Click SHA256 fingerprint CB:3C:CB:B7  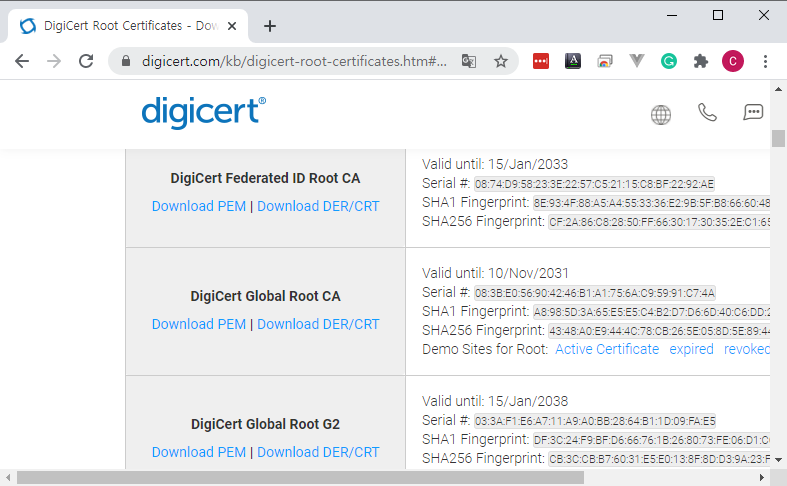(659, 459)
